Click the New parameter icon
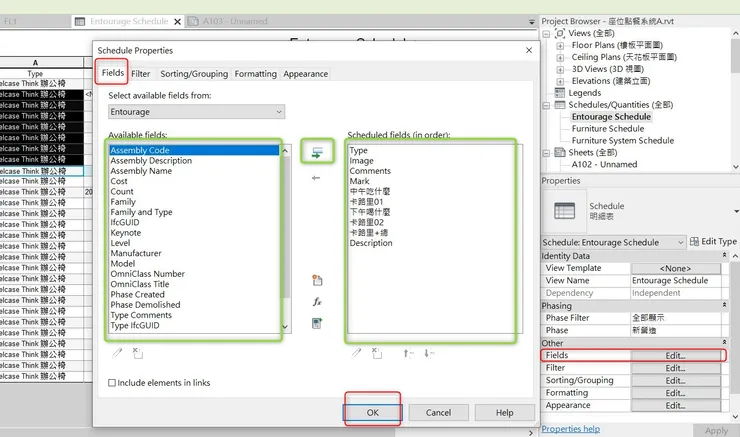 317,280
